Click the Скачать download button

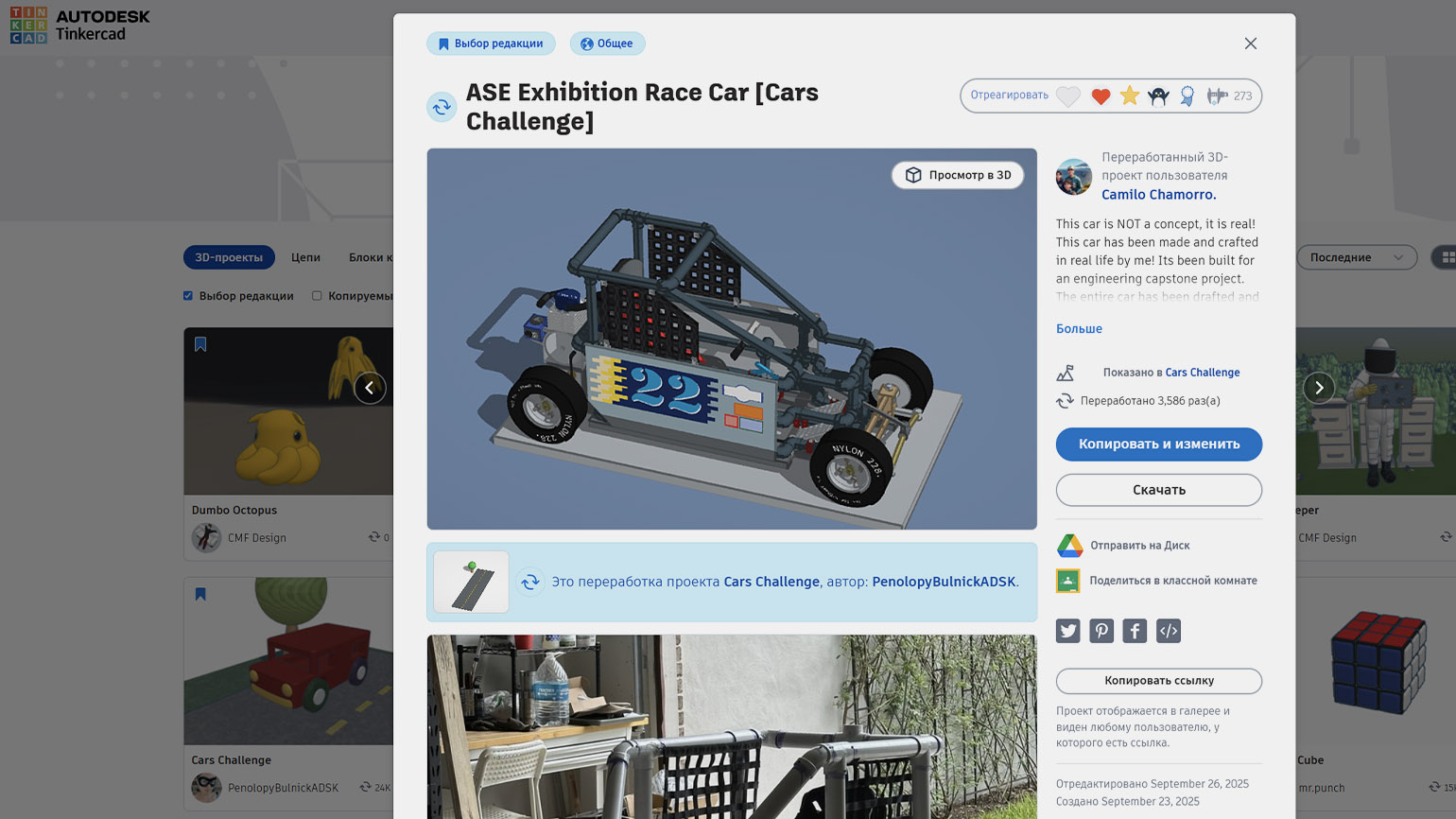coord(1158,490)
